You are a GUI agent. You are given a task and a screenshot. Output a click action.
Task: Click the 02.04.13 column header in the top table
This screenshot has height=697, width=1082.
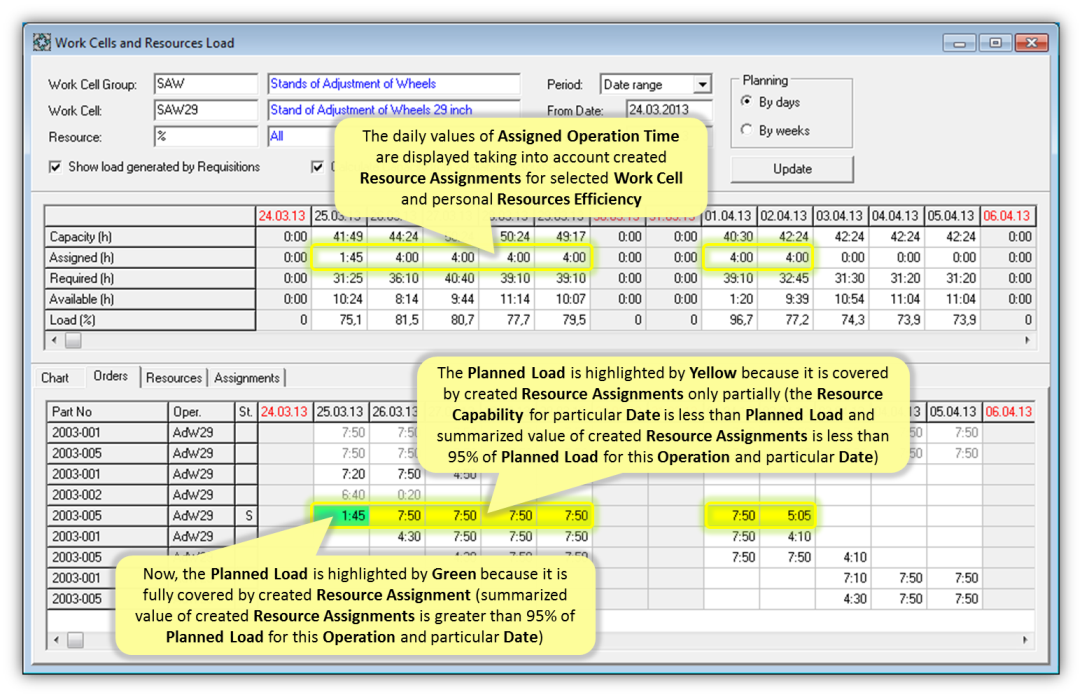(x=785, y=216)
